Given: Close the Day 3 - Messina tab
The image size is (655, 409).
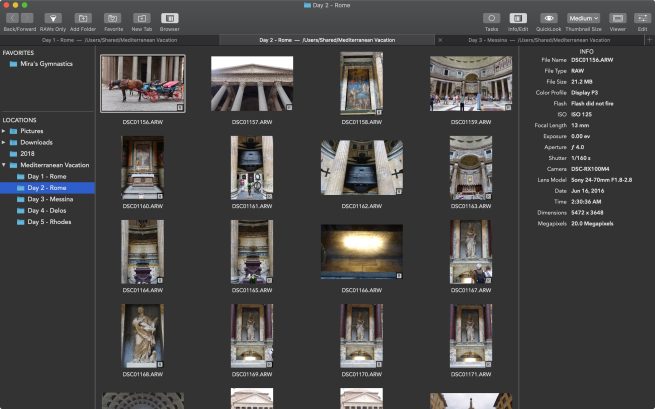Looking at the screenshot, I should point(440,40).
